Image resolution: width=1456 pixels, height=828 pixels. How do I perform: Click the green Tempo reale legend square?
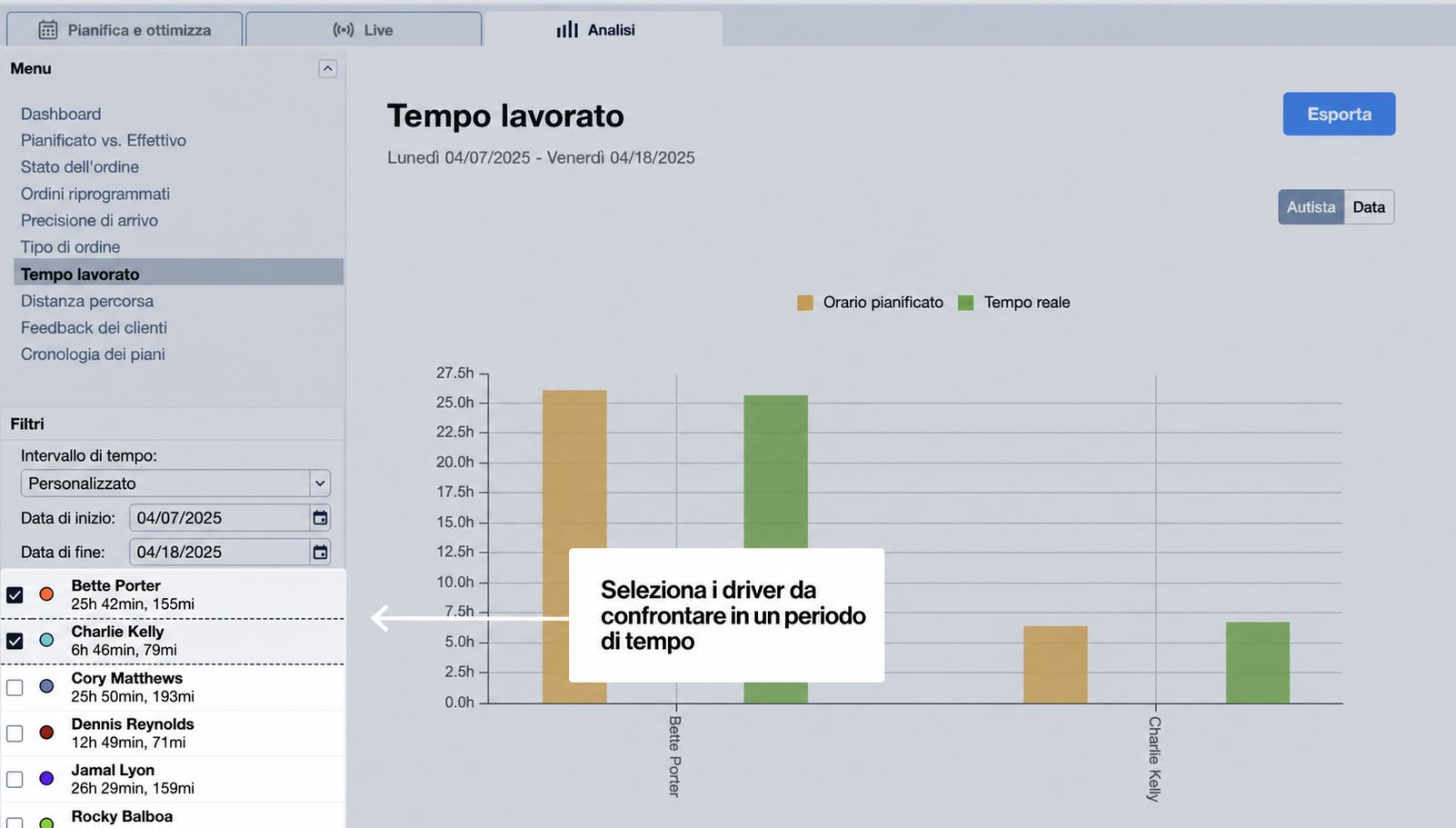tap(965, 303)
